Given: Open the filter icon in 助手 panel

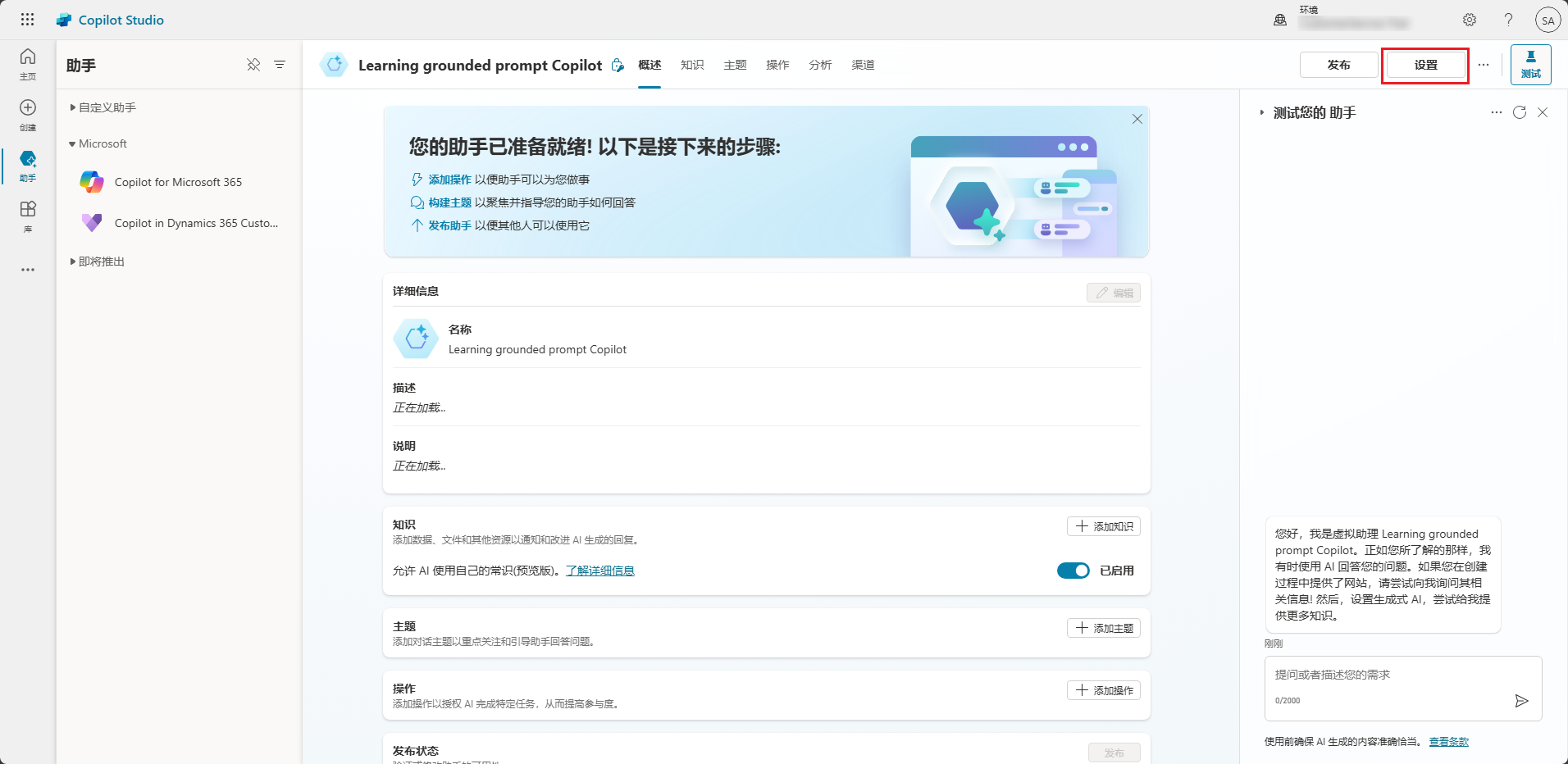Looking at the screenshot, I should 280,65.
